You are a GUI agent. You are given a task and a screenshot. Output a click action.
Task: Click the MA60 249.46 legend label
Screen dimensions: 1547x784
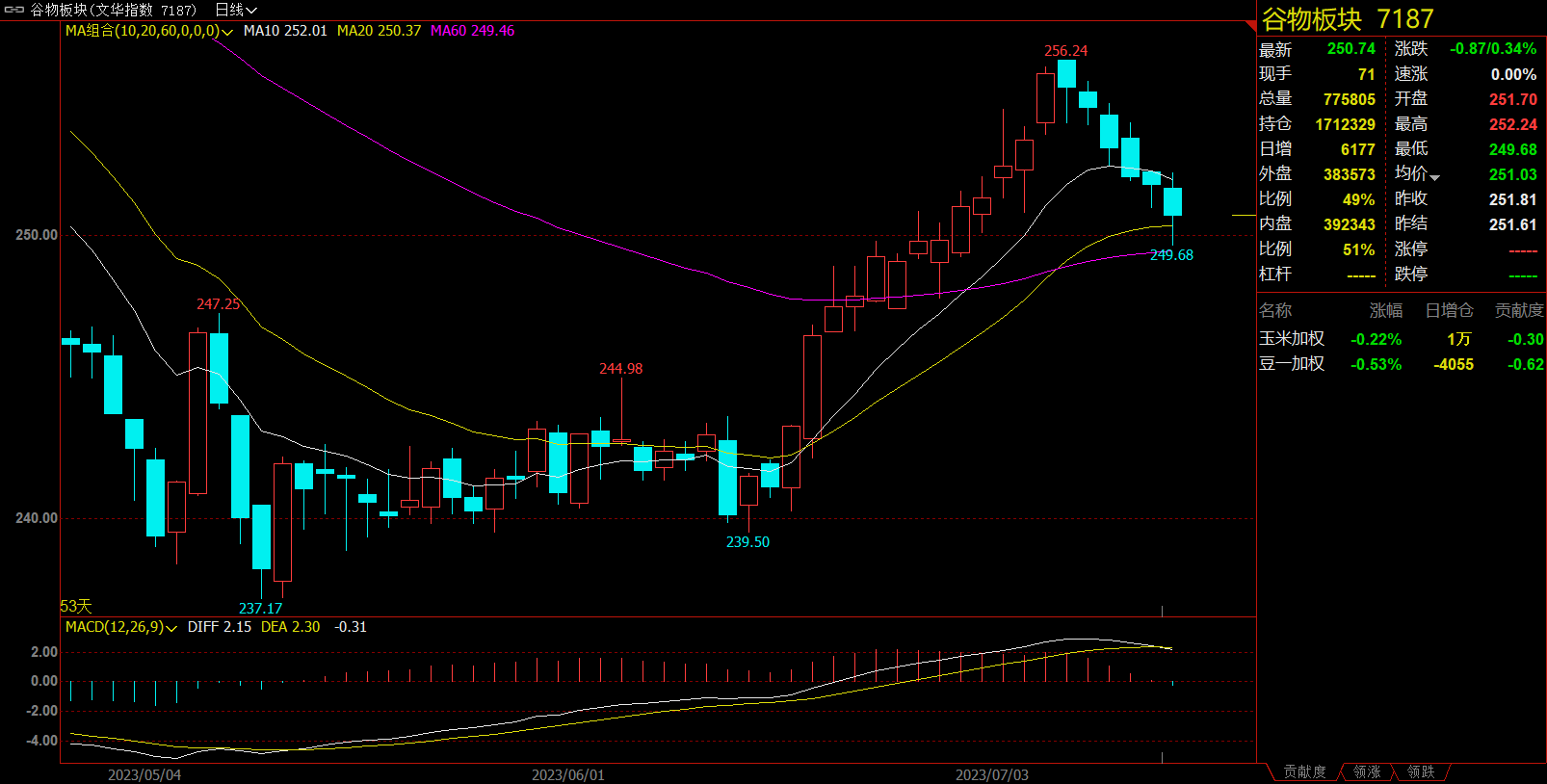472,31
